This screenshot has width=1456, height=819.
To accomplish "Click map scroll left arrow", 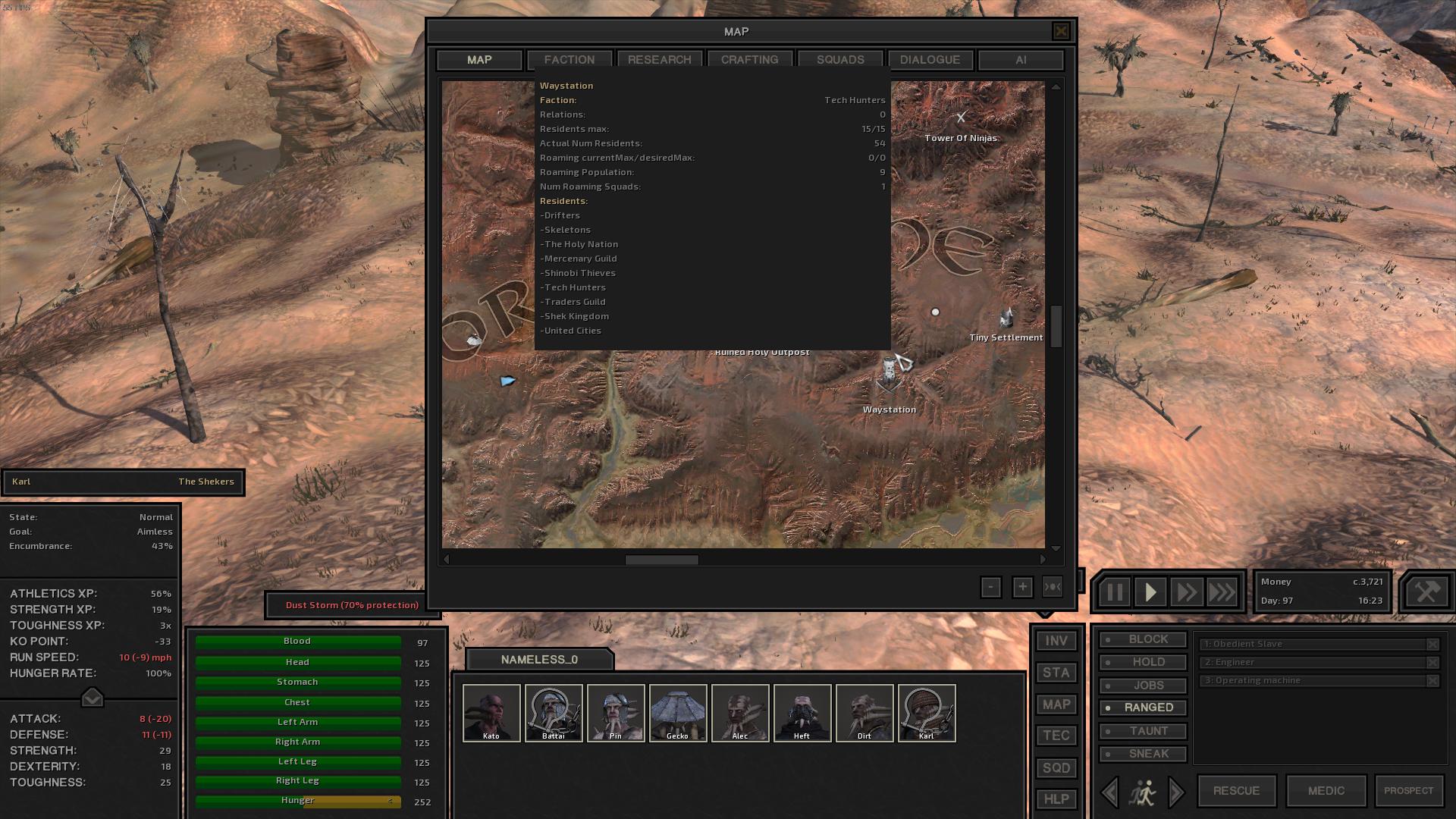I will tap(447, 560).
